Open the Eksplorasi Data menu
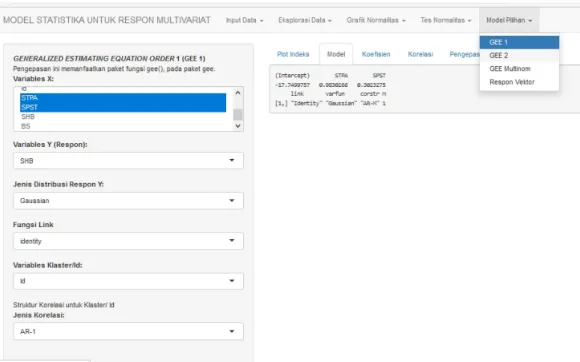The height and width of the screenshot is (362, 580). [x=305, y=20]
